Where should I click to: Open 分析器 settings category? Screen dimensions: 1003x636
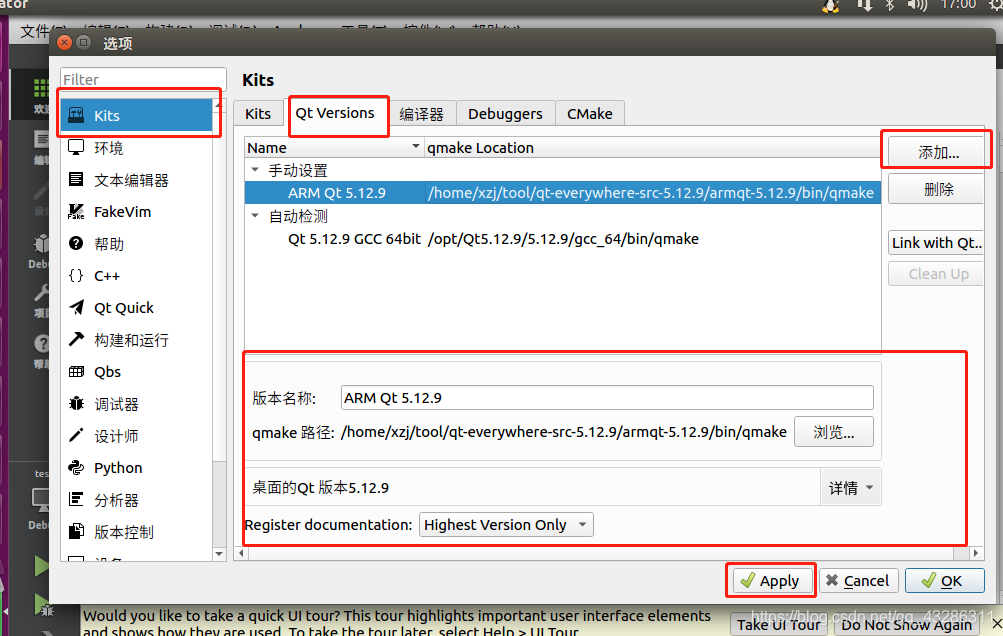136,500
